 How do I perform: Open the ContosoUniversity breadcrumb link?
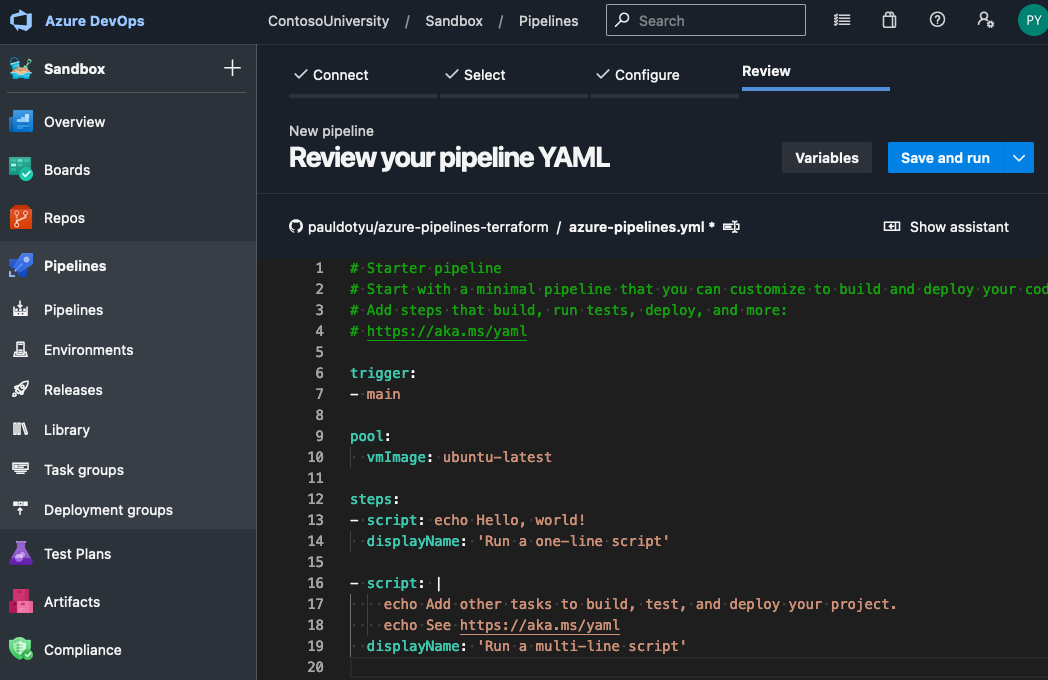click(x=328, y=21)
